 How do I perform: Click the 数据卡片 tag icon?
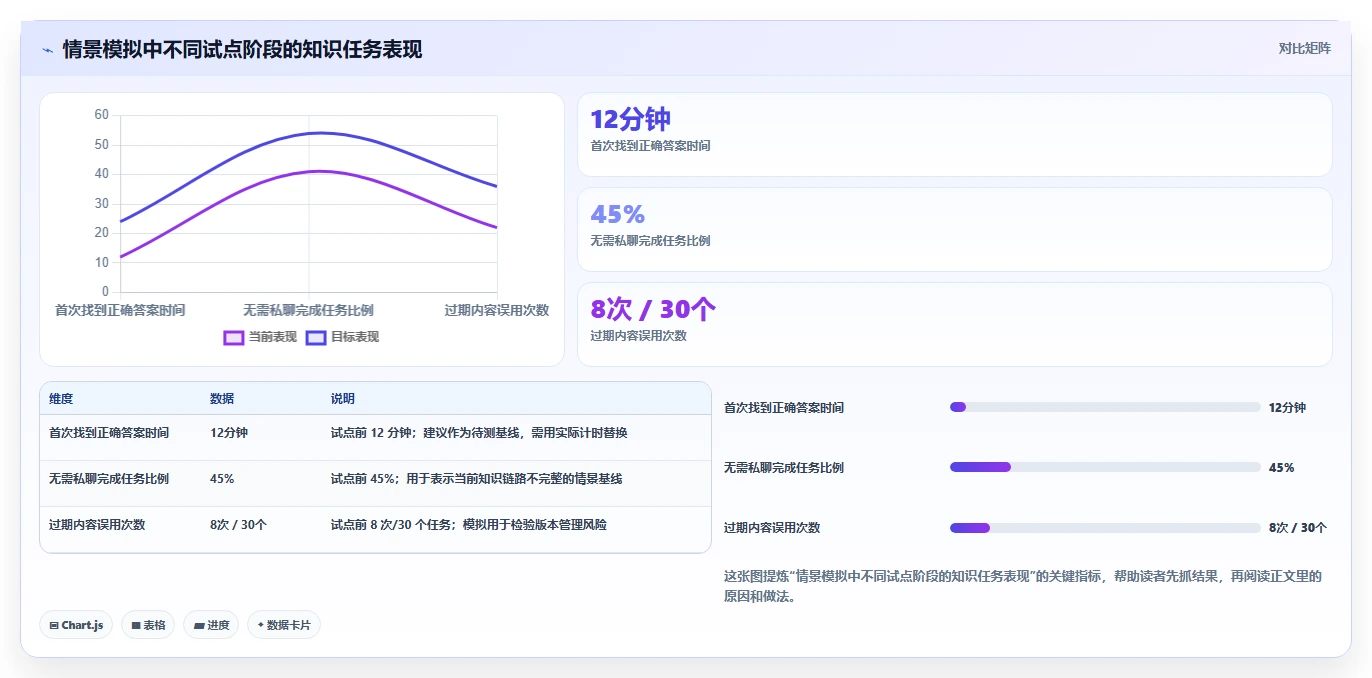[261, 625]
